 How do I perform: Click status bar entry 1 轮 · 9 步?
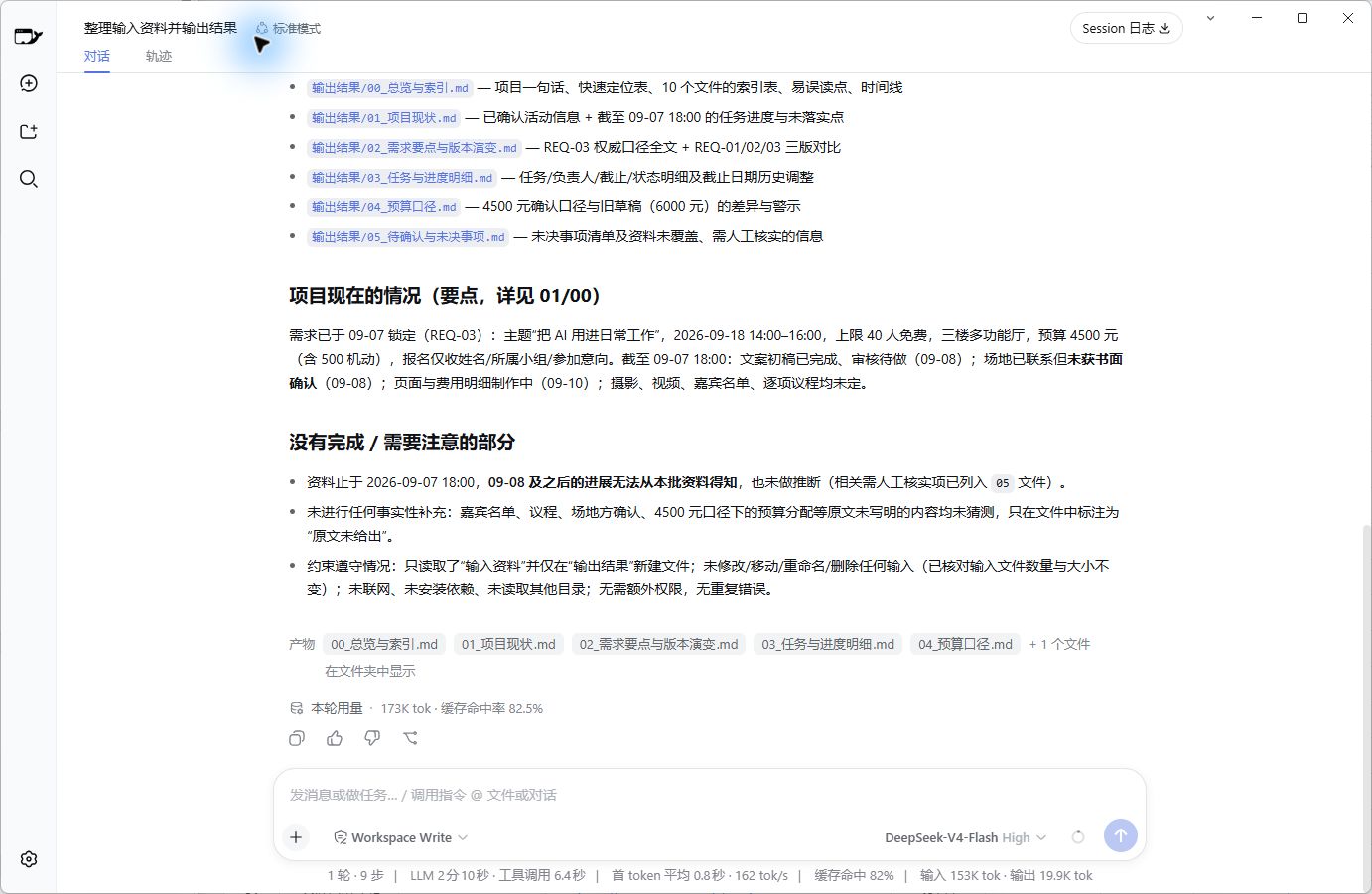[355, 875]
